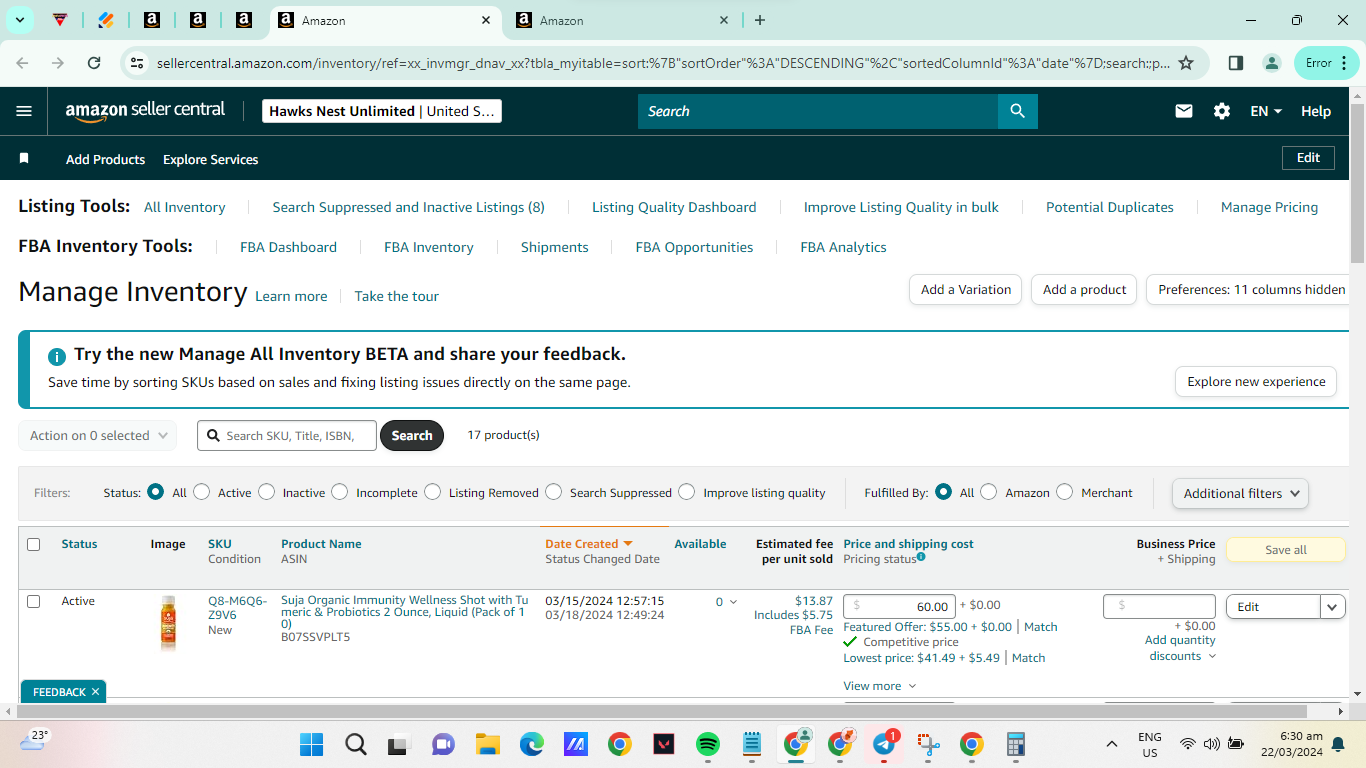Click the bookmark icon beside Add Products

[25, 159]
